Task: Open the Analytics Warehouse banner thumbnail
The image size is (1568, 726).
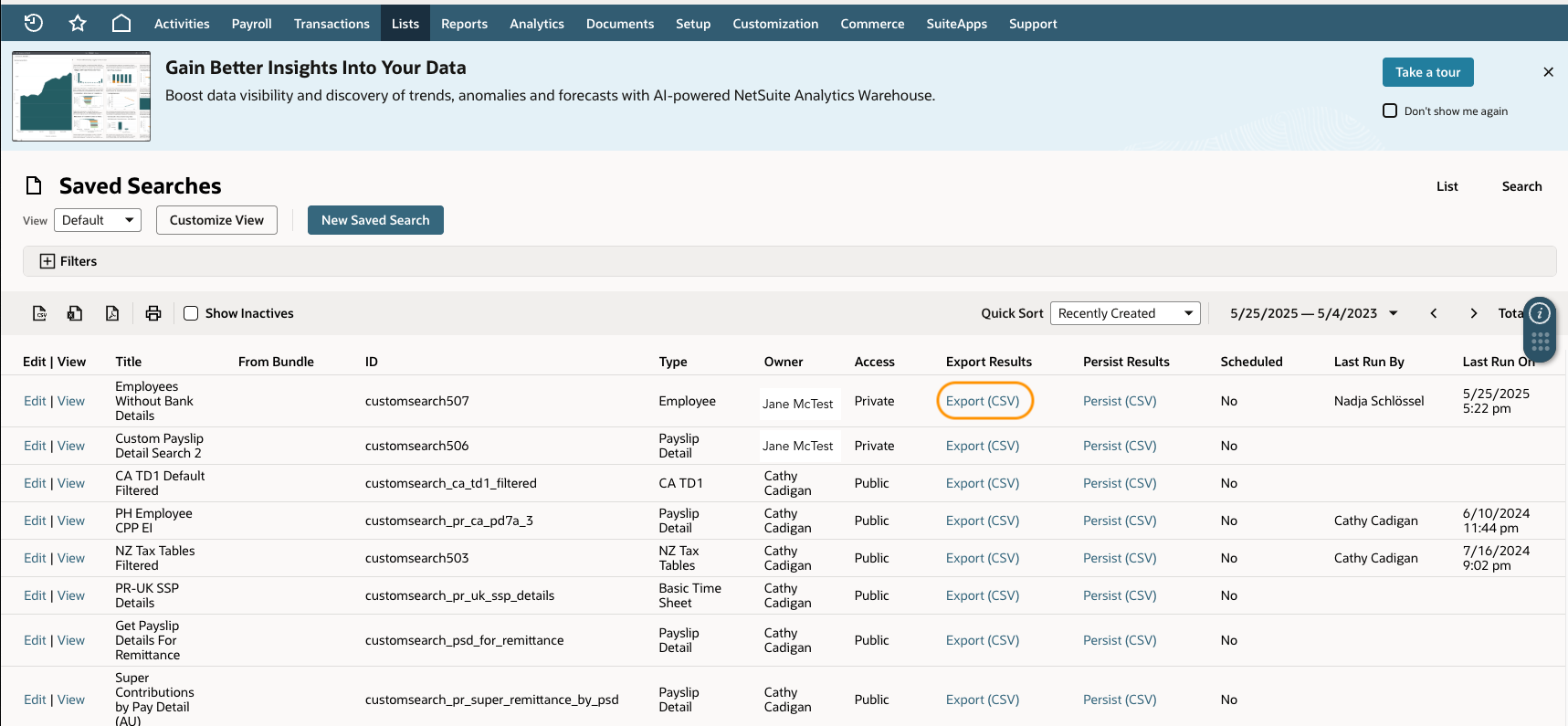Action: (81, 96)
